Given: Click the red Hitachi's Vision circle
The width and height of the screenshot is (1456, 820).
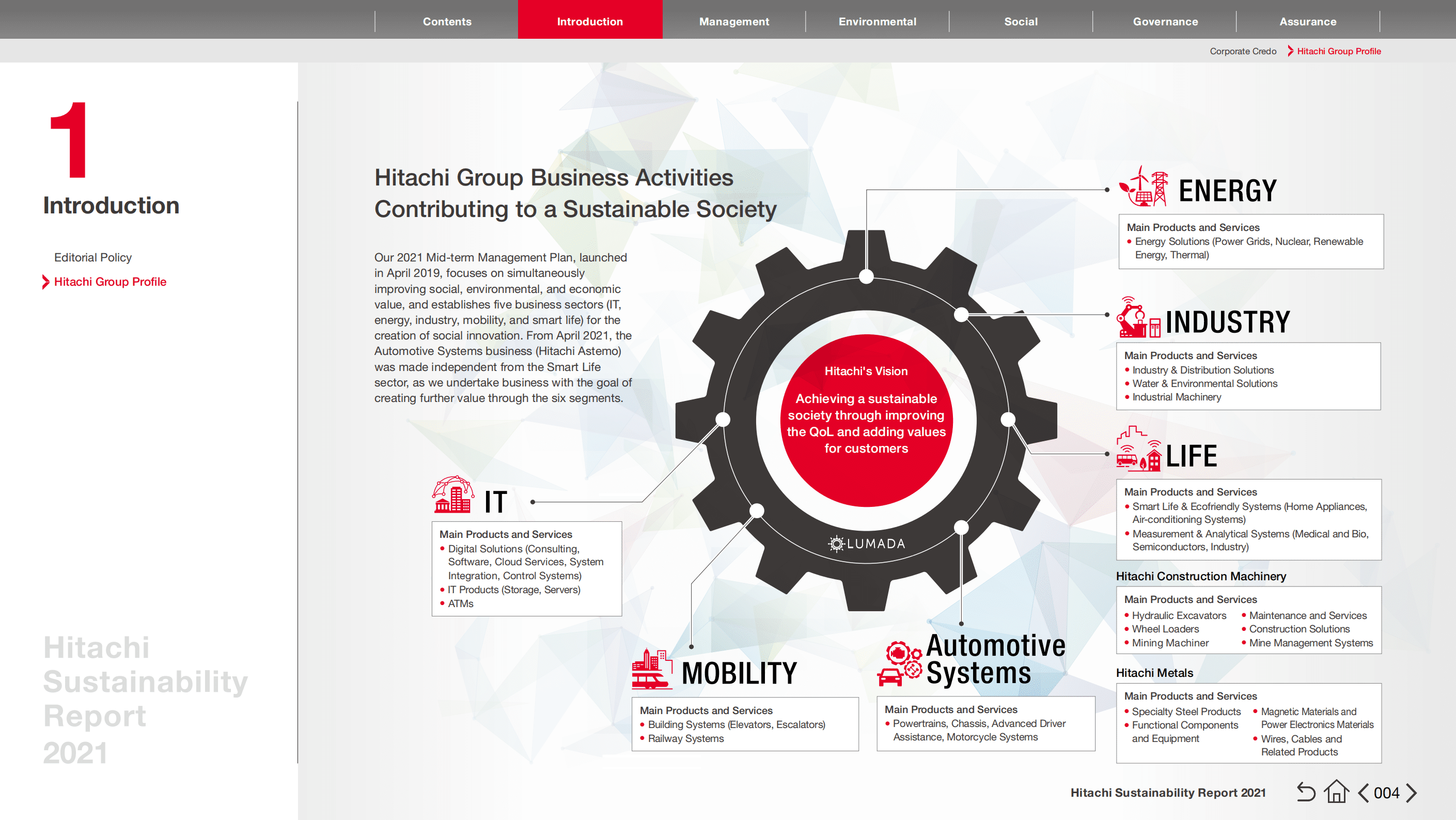Looking at the screenshot, I should [866, 420].
